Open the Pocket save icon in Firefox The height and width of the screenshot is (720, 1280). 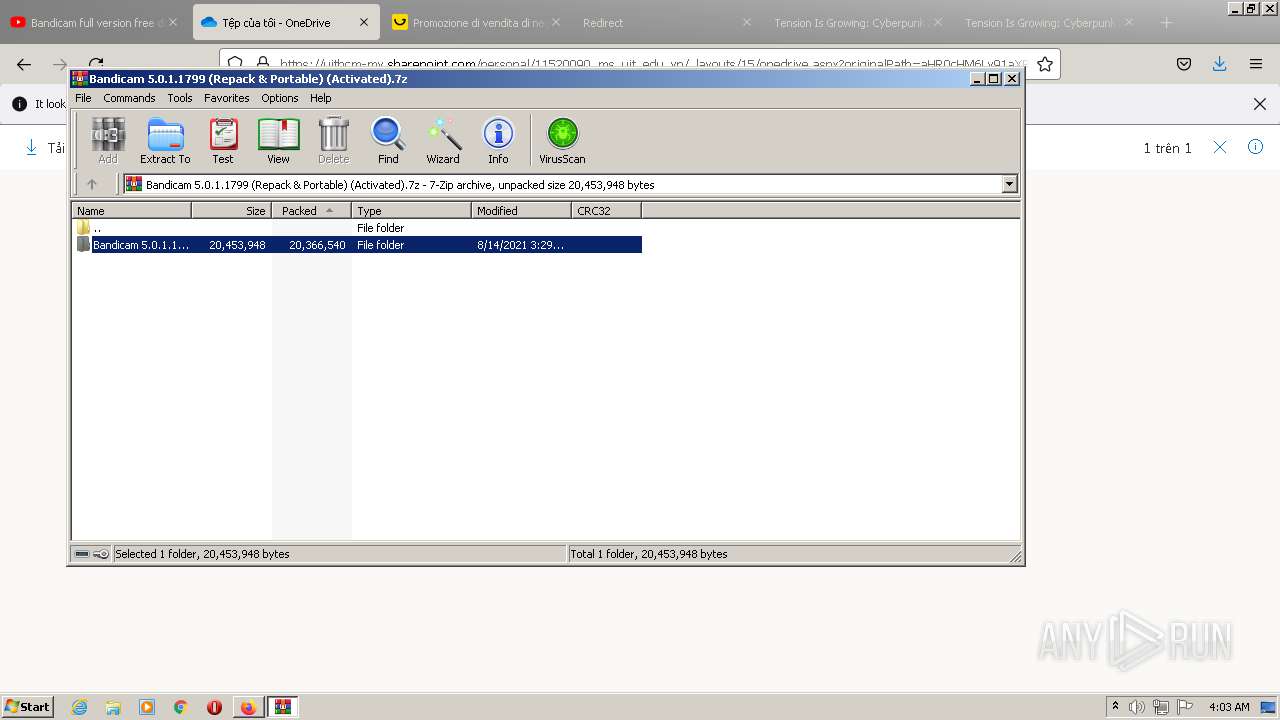[x=1184, y=64]
